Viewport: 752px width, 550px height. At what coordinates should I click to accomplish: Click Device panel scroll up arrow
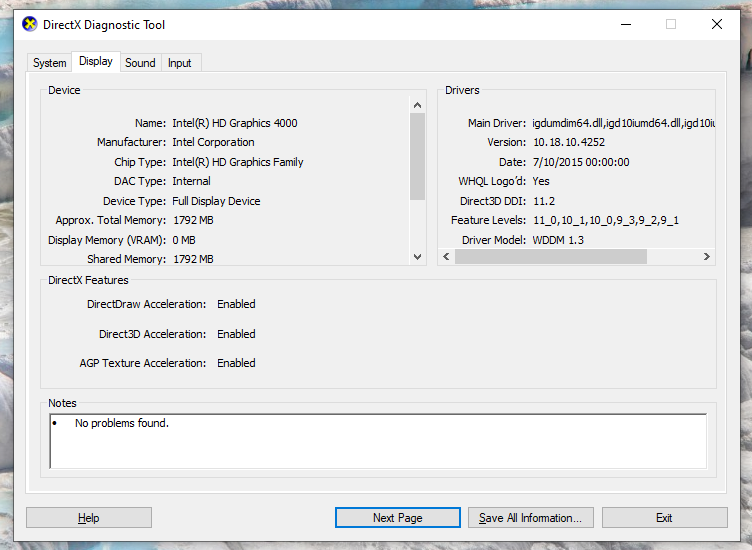(417, 105)
